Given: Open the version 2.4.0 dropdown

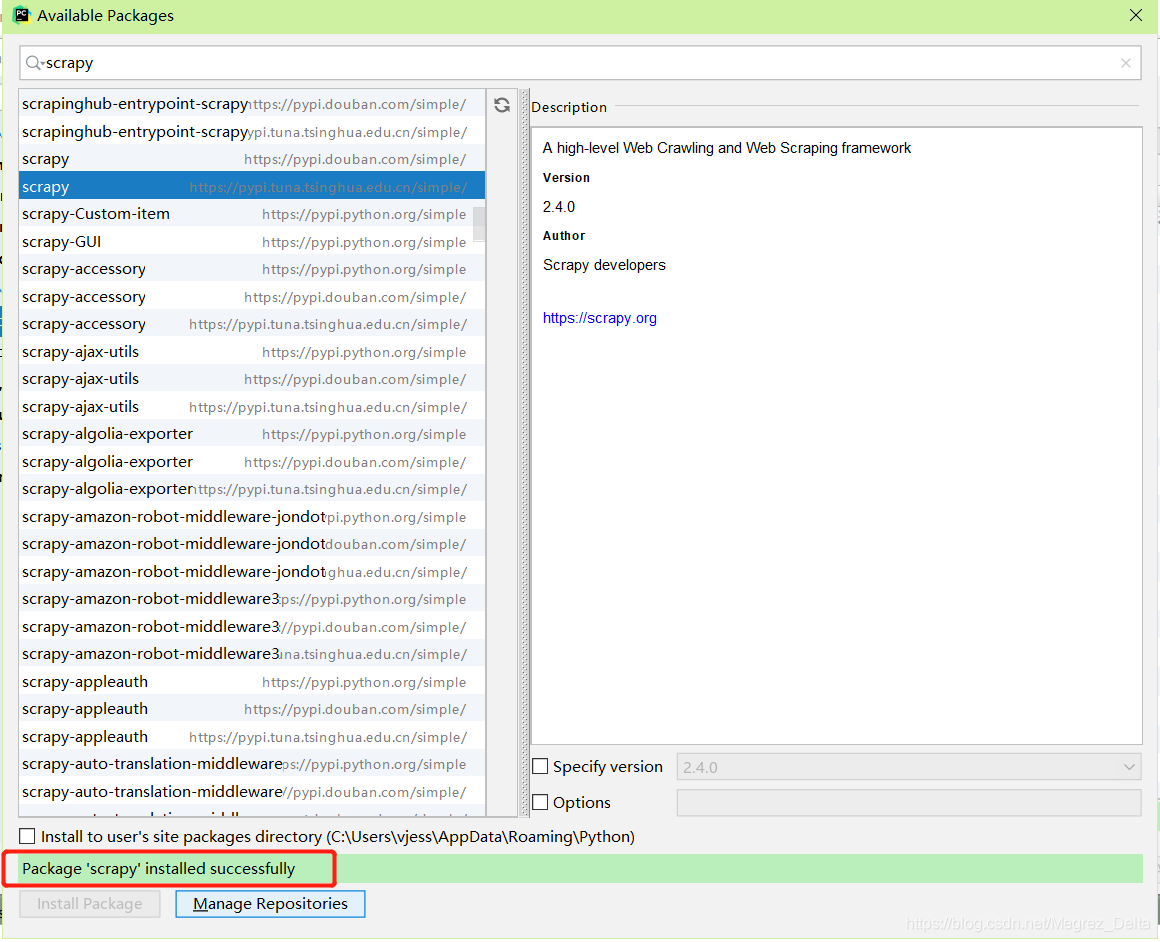Looking at the screenshot, I should click(908, 767).
